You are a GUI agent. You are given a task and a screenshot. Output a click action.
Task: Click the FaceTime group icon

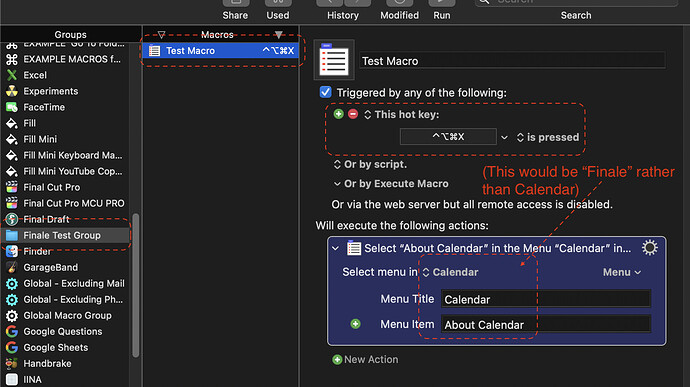(12, 107)
